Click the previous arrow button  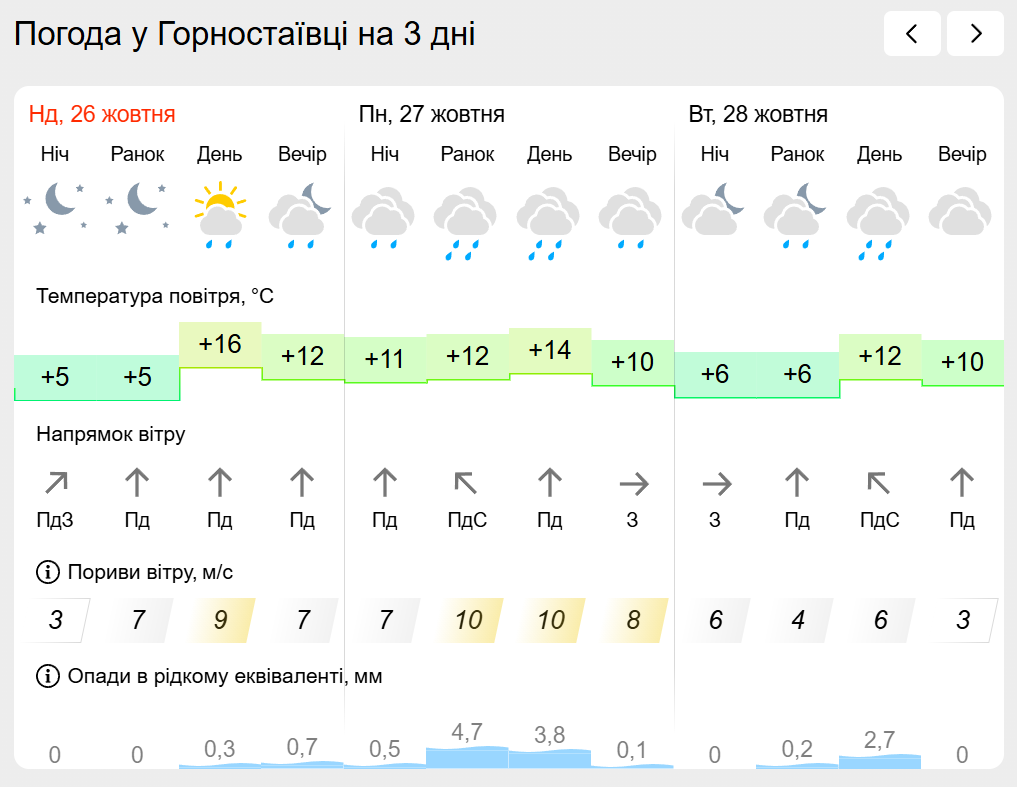click(x=912, y=34)
